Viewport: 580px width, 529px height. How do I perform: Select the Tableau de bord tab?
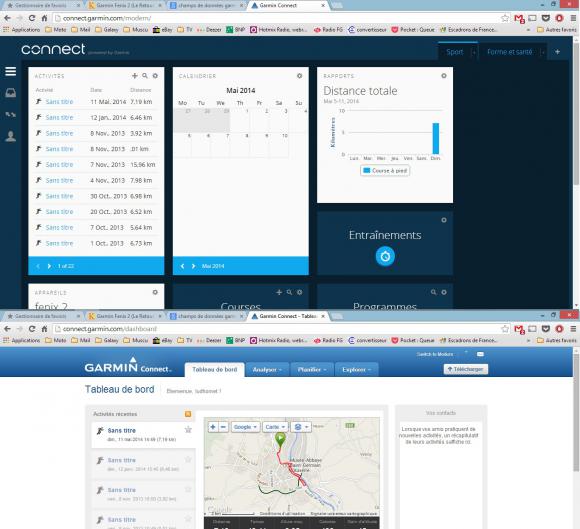[215, 370]
